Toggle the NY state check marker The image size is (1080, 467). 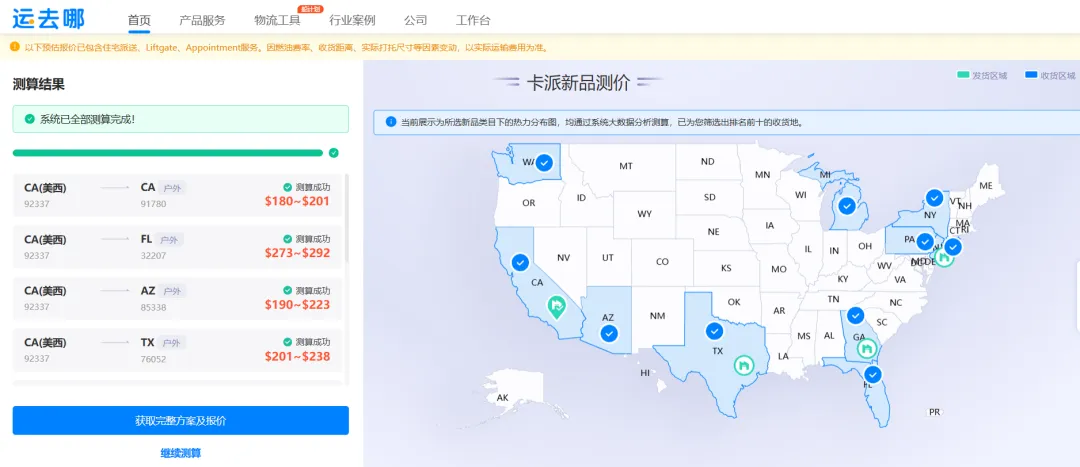934,198
